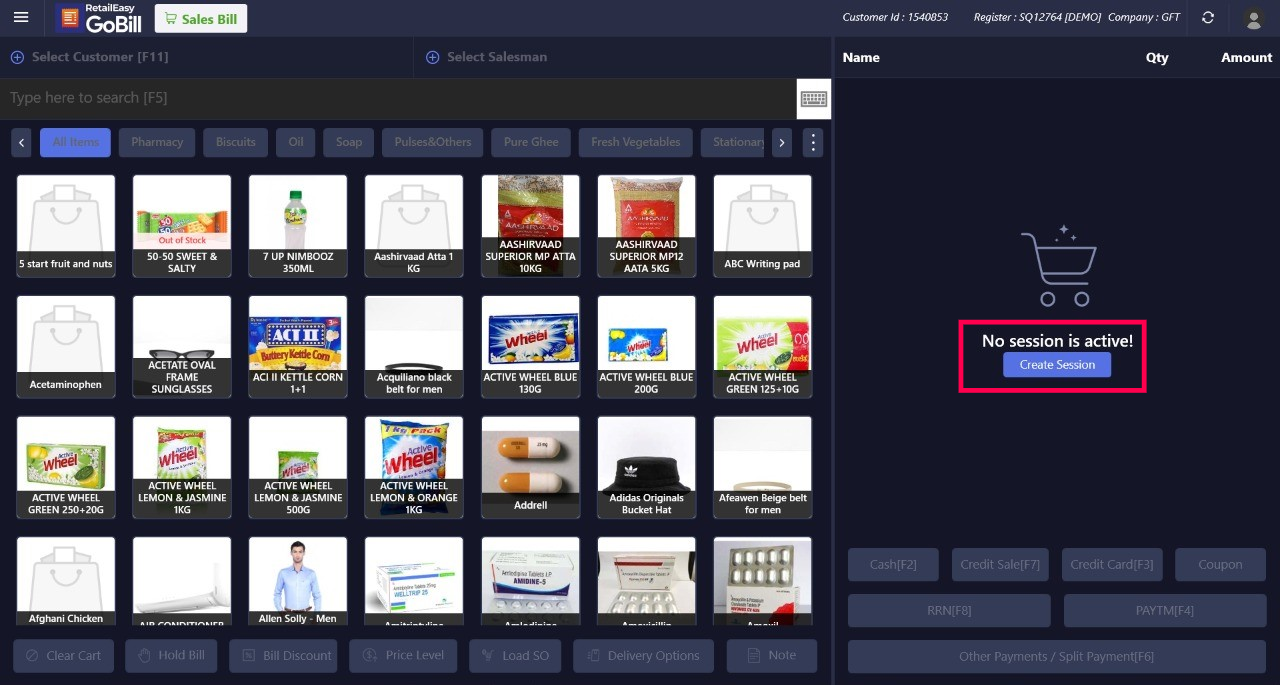Click Load SO button
The width and height of the screenshot is (1280, 685).
point(515,656)
